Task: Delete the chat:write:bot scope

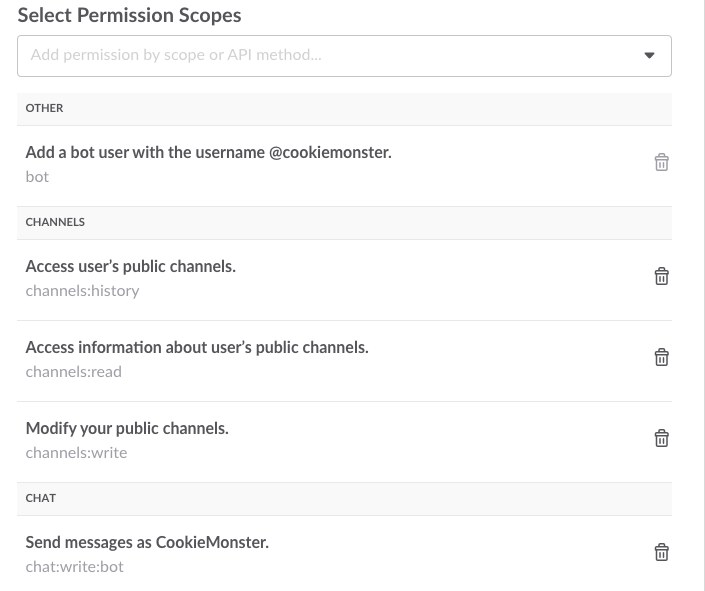Action: (661, 552)
